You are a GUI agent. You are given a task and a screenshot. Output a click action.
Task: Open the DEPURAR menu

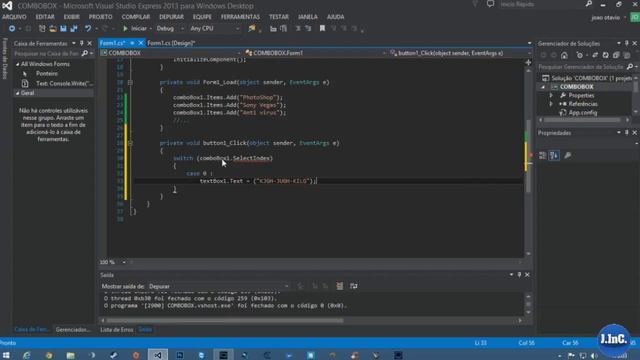171,17
